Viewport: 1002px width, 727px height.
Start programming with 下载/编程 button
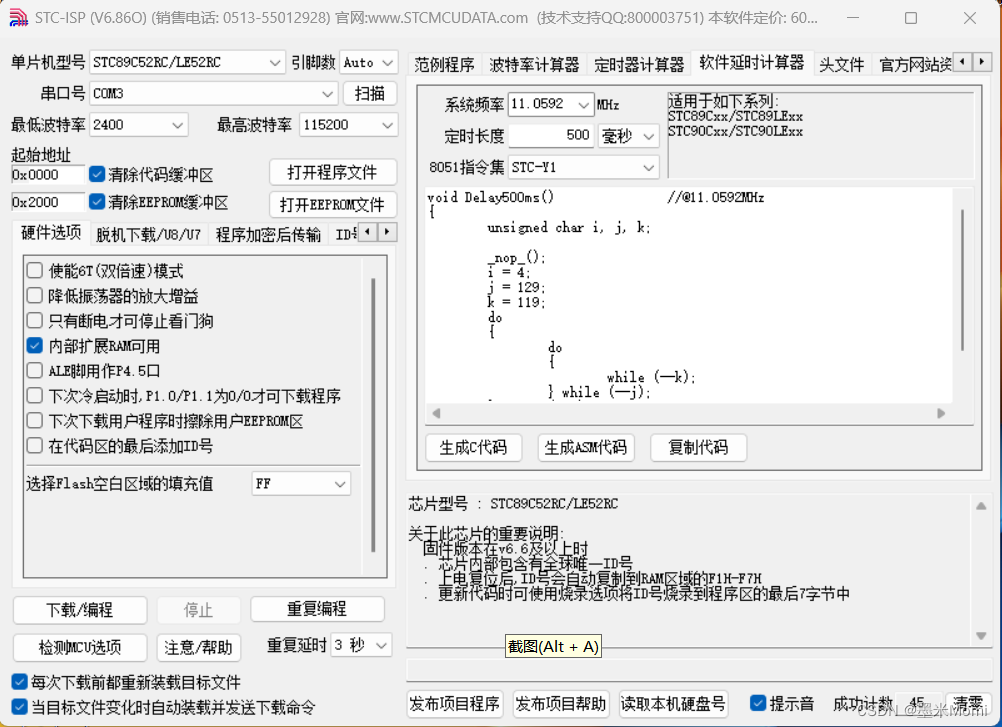[79, 609]
